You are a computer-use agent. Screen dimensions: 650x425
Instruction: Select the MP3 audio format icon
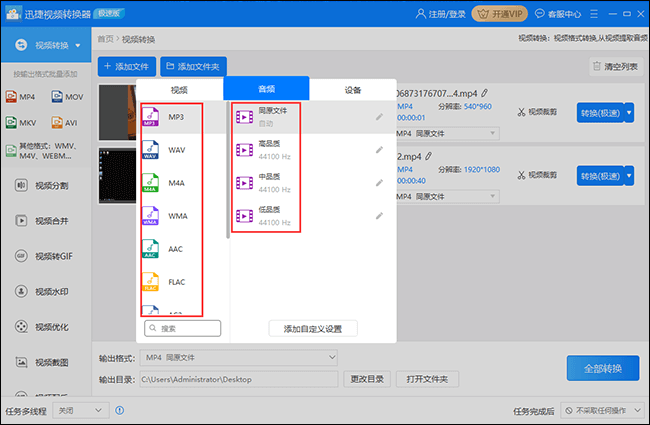pos(150,117)
